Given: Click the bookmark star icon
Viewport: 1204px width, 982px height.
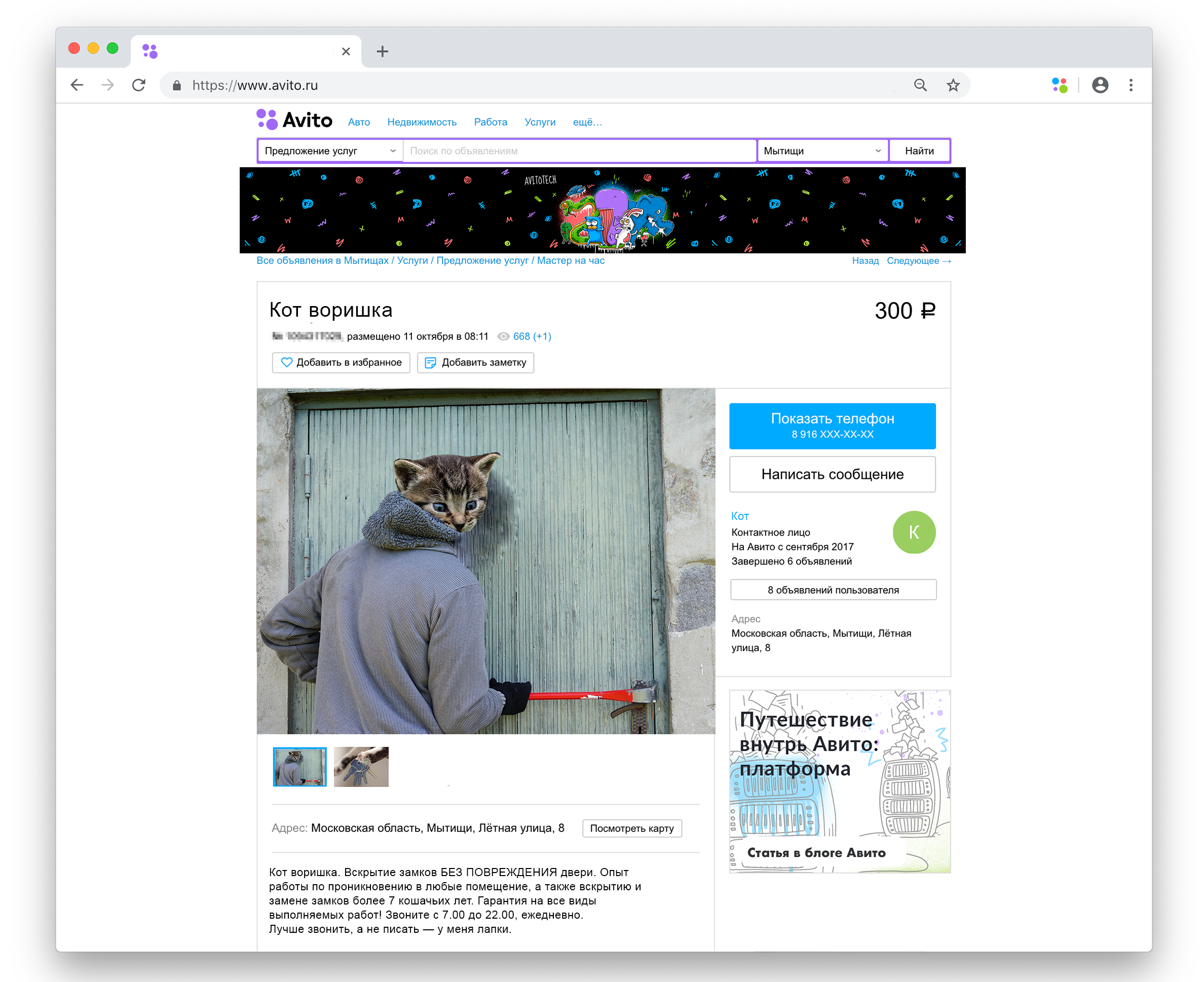Looking at the screenshot, I should pos(953,86).
